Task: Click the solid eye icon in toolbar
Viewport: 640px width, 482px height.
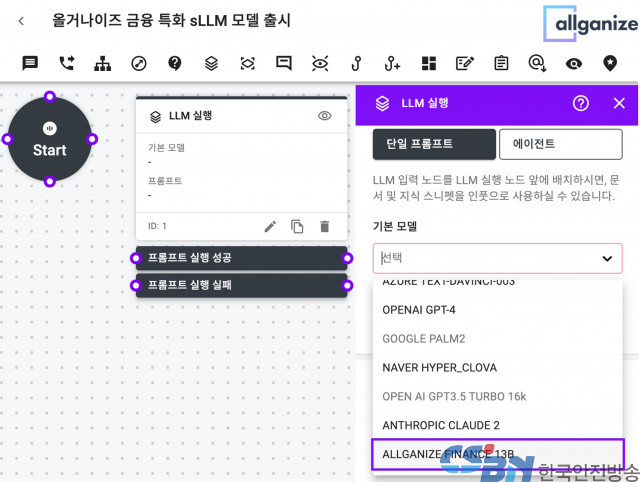Action: coord(573,63)
